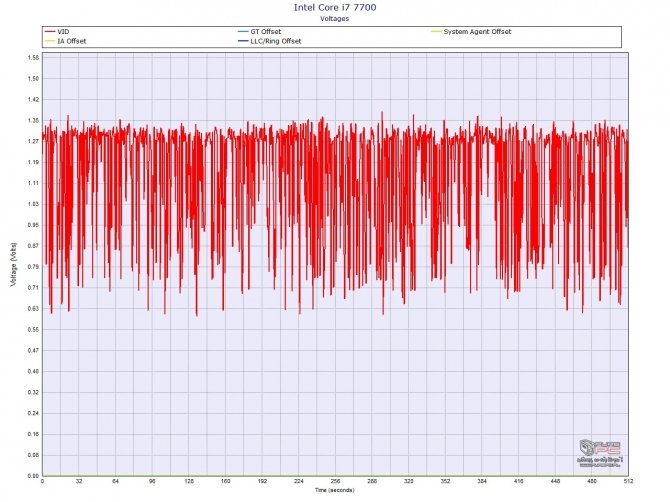Click the 0.63 value on voltage axis
This screenshot has width=670, height=502.
33,308
